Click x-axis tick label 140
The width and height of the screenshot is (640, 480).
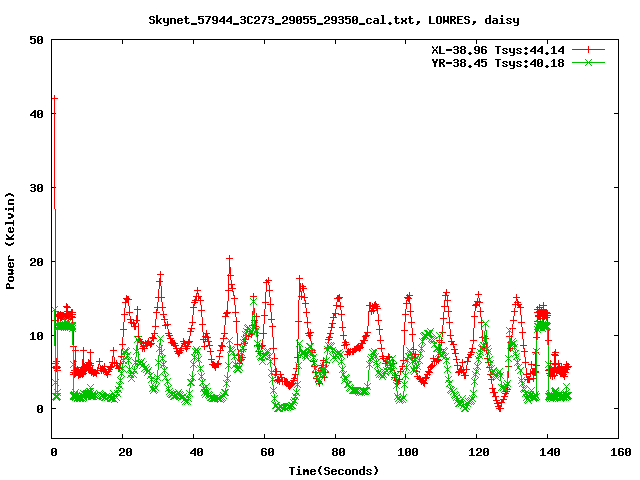[x=550, y=452]
